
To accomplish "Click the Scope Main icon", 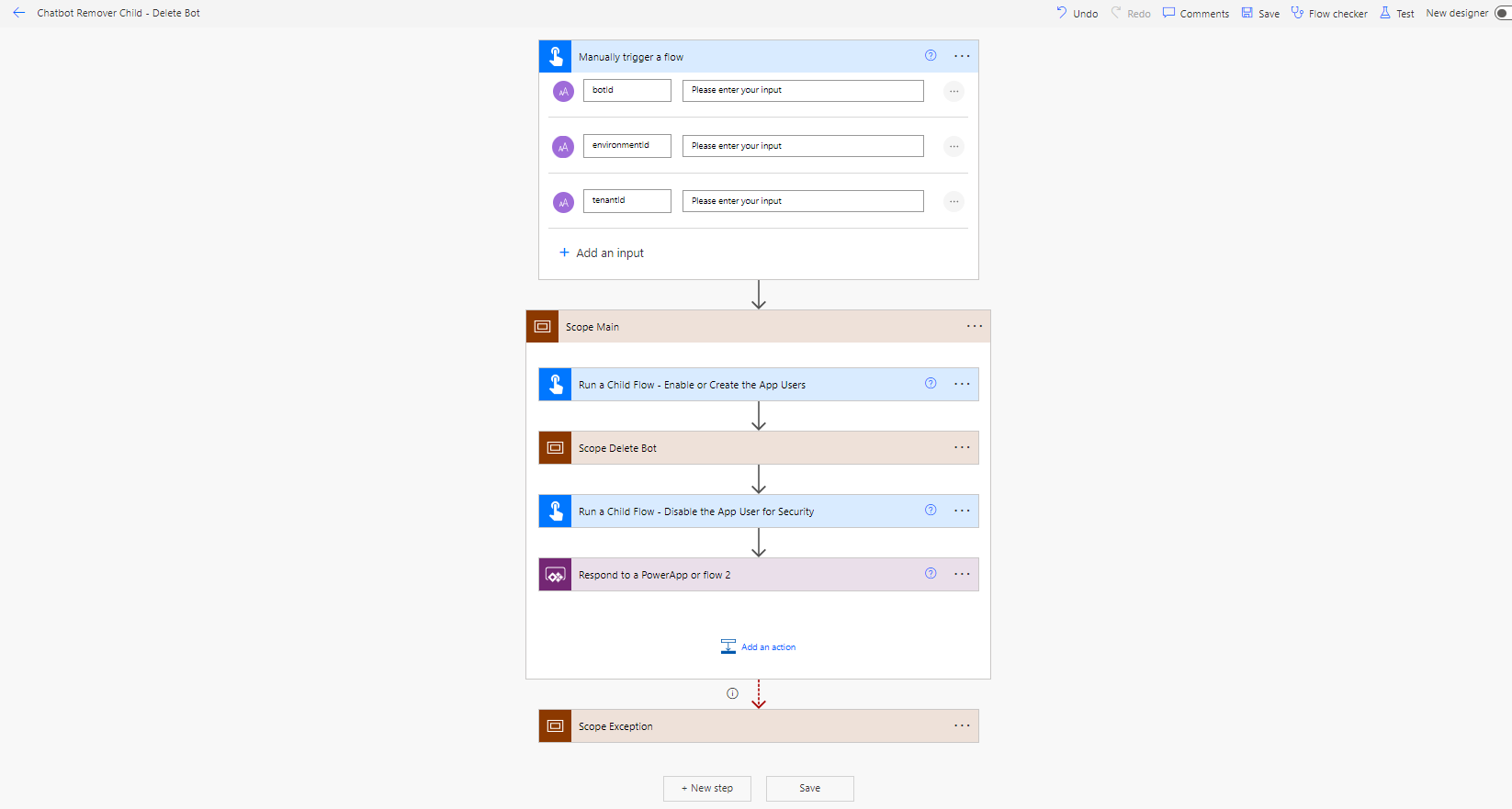I will [542, 326].
